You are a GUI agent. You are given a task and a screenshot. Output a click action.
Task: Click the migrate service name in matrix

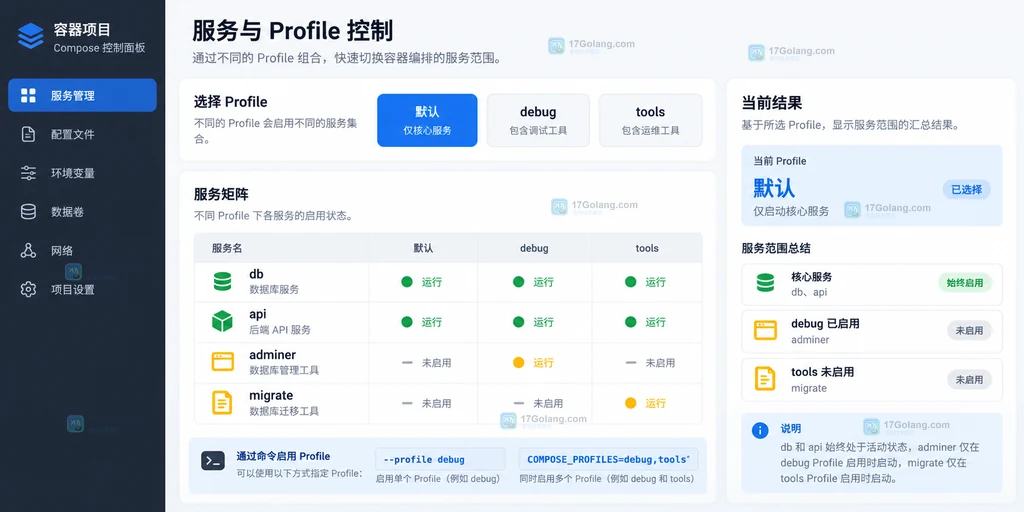click(x=271, y=395)
